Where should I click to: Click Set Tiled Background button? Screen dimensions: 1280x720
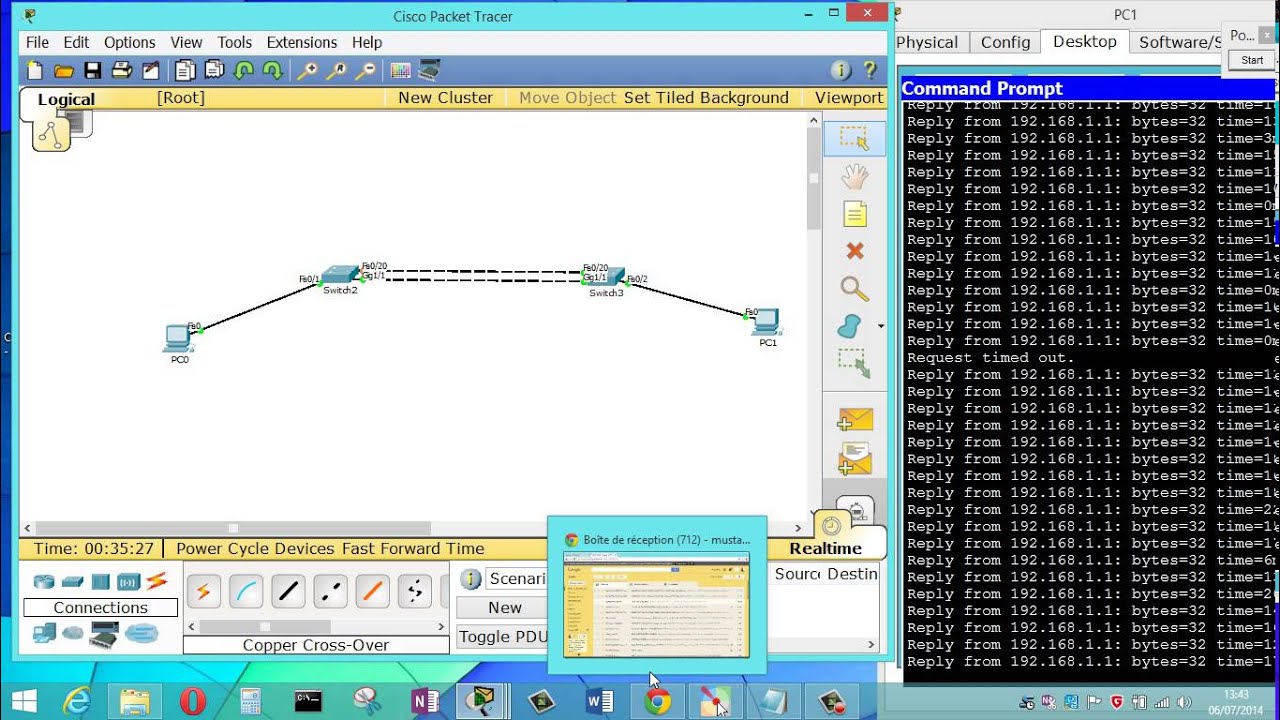pyautogui.click(x=706, y=97)
